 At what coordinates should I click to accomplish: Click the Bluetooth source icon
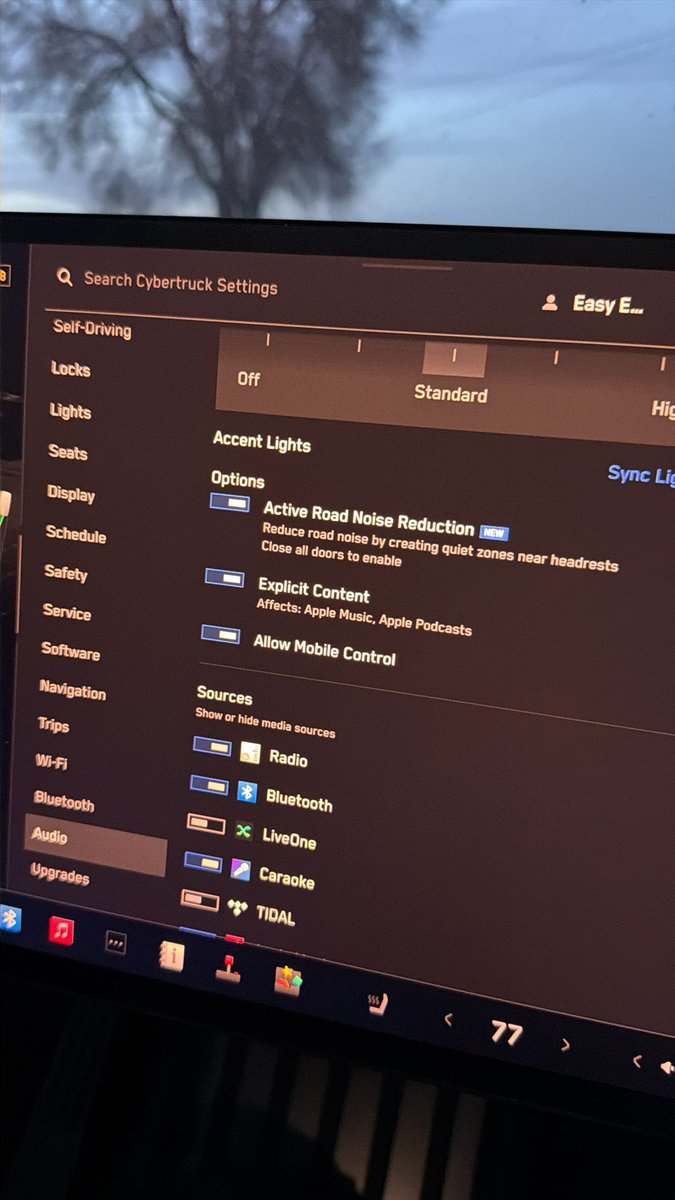(247, 792)
